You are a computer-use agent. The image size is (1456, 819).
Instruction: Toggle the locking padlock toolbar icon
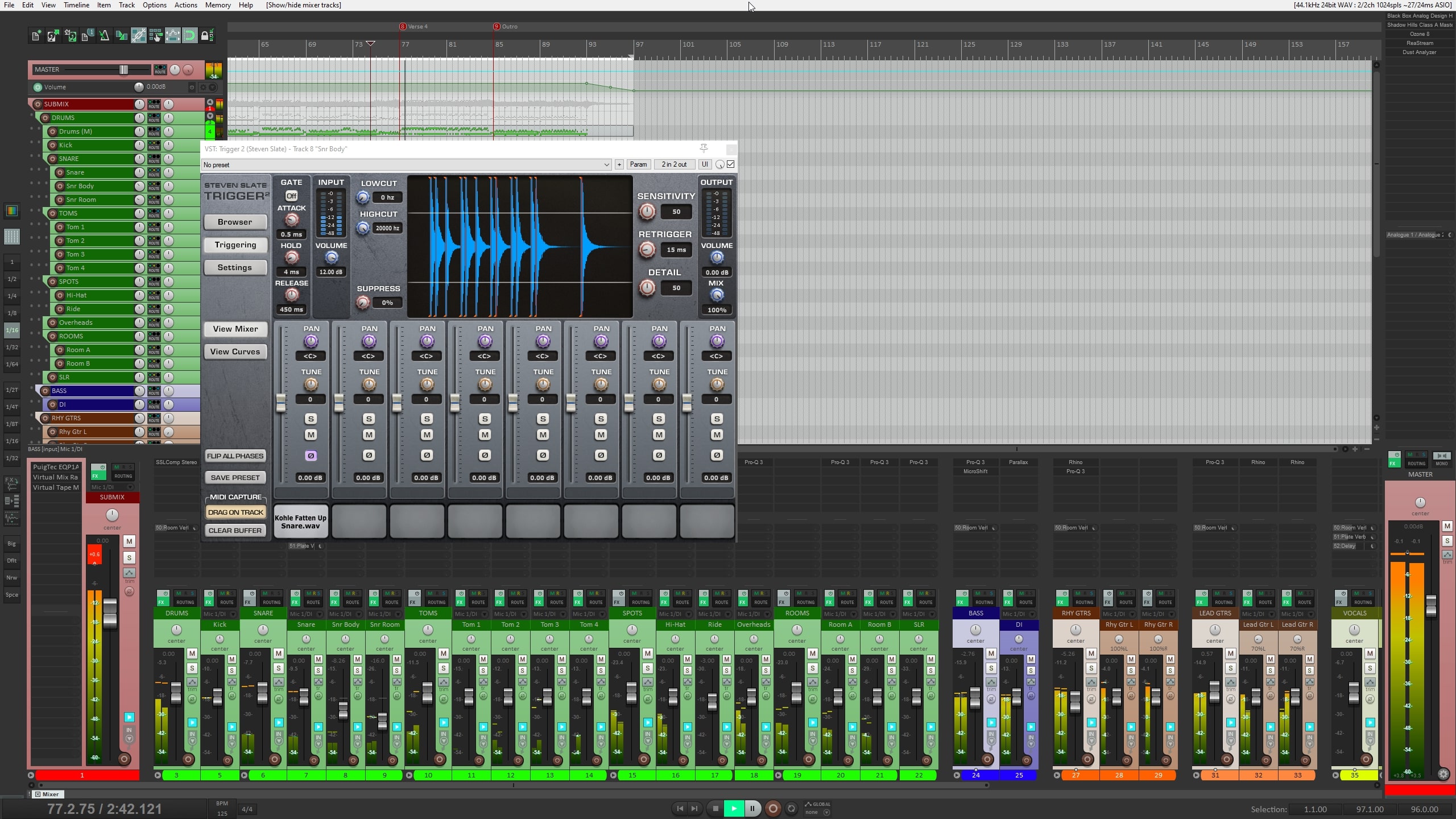click(x=207, y=36)
